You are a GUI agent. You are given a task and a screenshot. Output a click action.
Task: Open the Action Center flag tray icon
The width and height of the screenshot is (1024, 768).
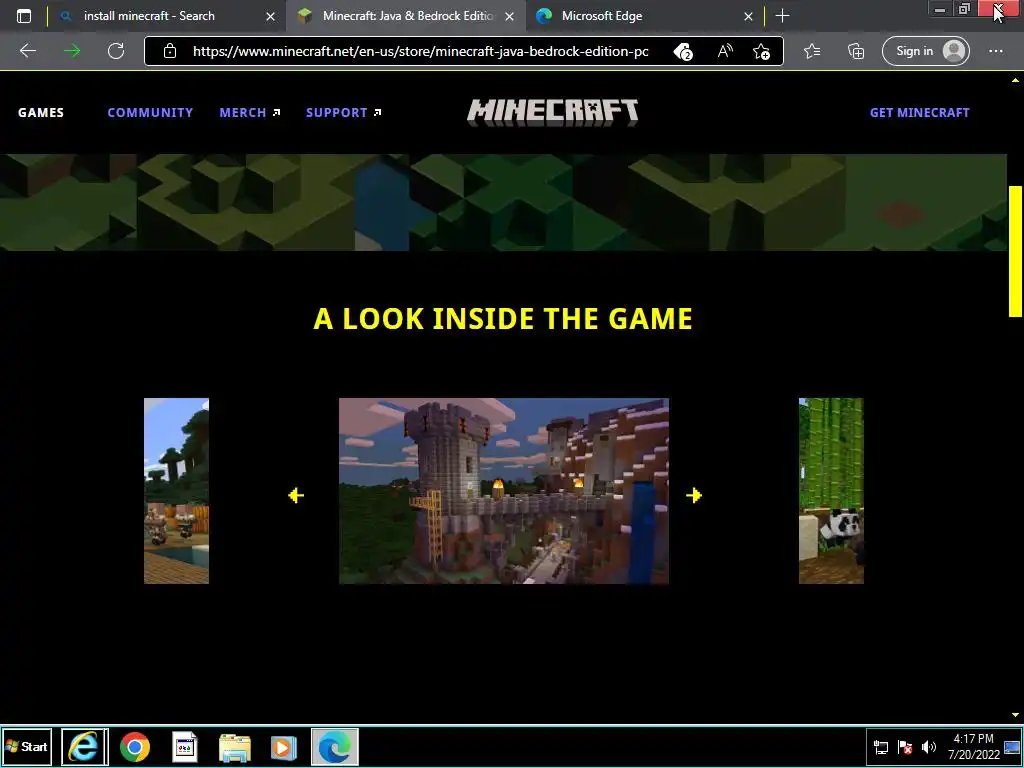(904, 747)
